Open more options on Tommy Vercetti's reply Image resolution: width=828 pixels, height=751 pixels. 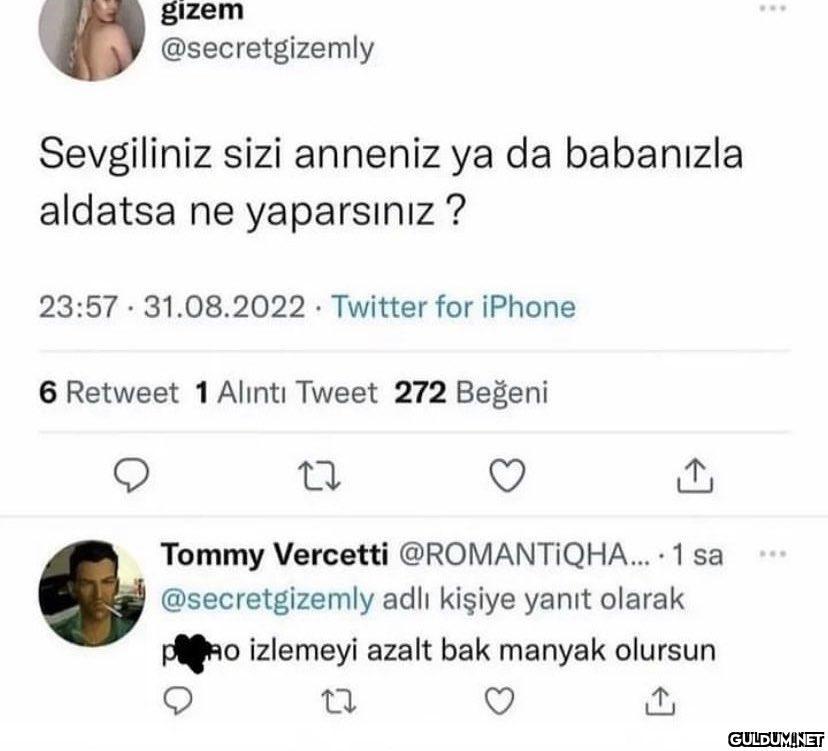[x=772, y=553]
